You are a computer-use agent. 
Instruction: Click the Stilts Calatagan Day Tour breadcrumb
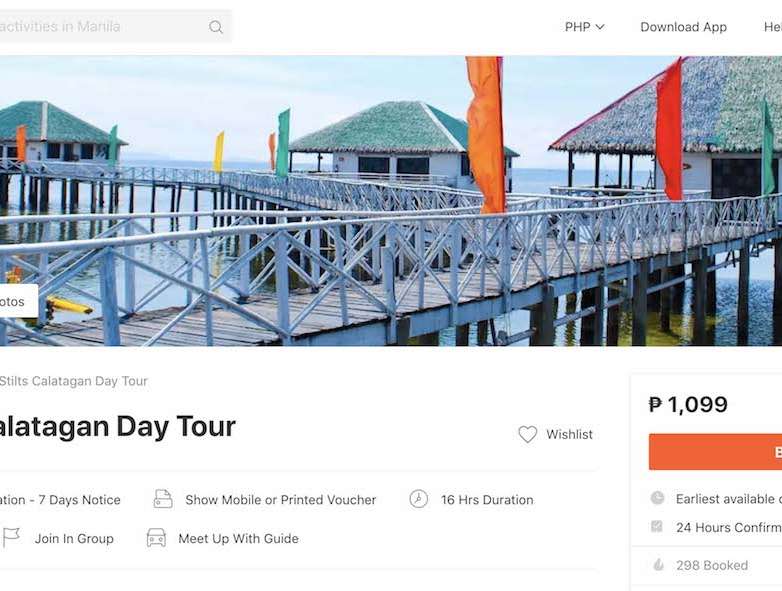click(74, 381)
